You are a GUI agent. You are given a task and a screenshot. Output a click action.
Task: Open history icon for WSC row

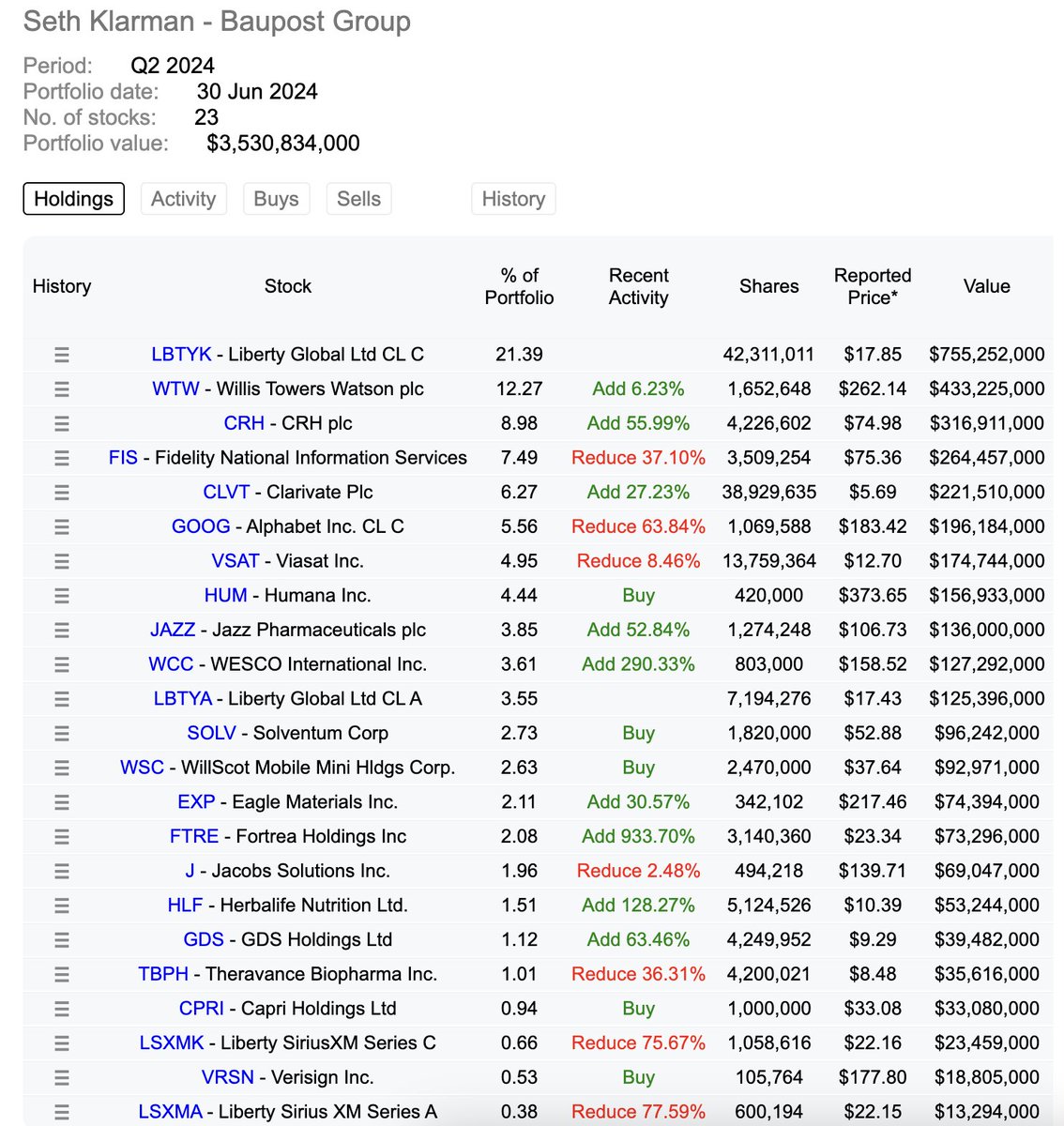click(62, 768)
